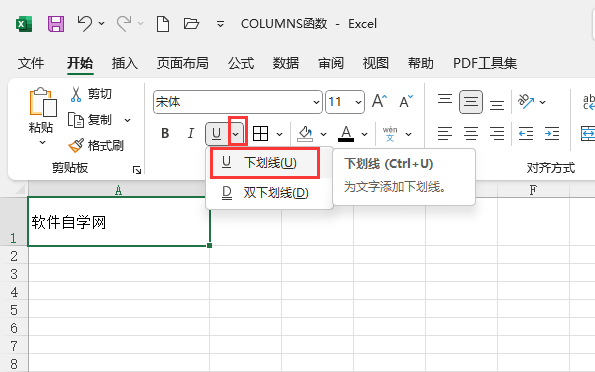Select row 5 header
Viewport: 595px width, 372px height.
click(x=14, y=310)
